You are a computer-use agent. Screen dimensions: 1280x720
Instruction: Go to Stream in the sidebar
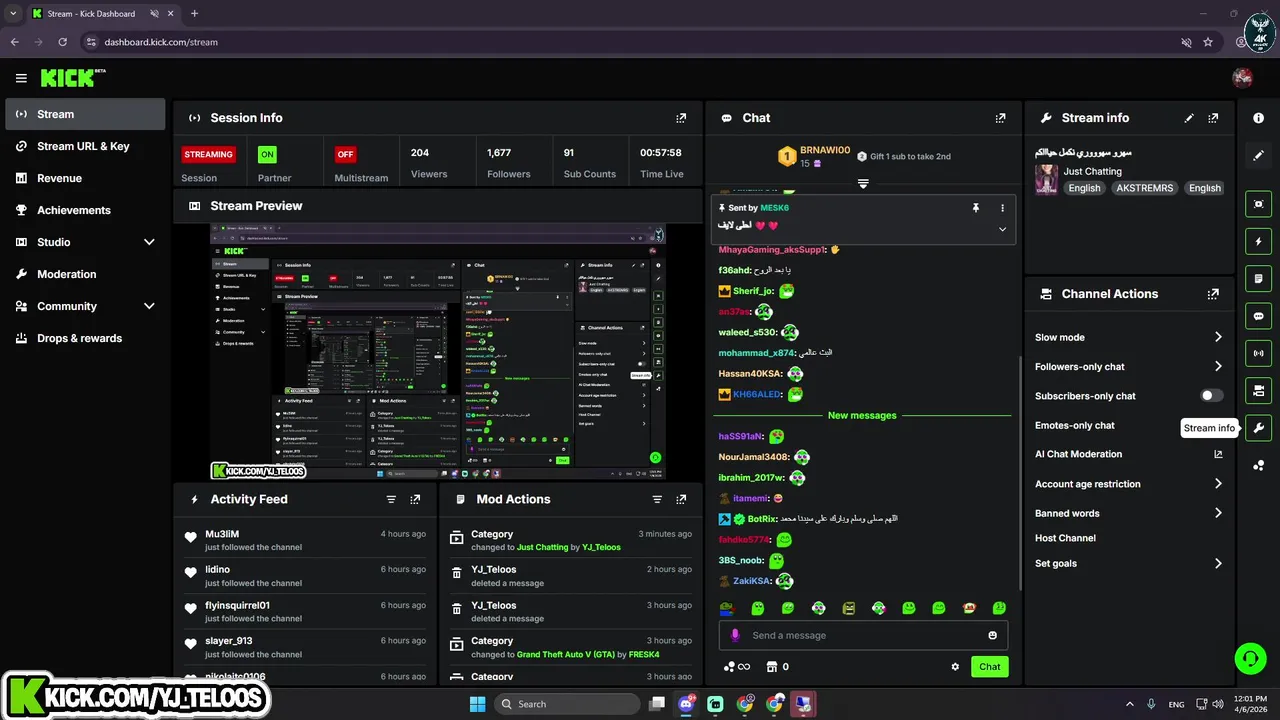click(x=85, y=114)
